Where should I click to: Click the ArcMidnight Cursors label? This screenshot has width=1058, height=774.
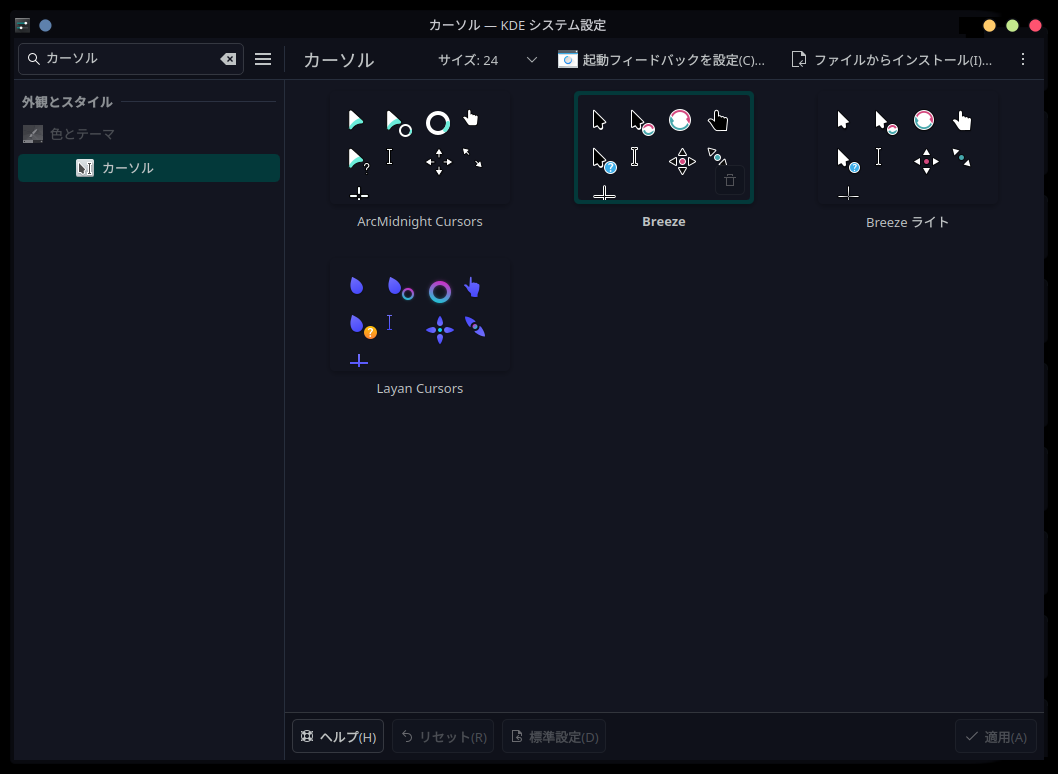coord(420,221)
